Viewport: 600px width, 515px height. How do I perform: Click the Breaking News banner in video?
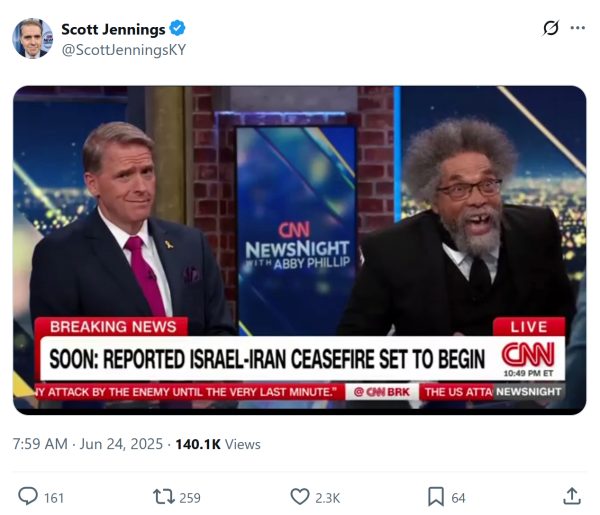(112, 326)
